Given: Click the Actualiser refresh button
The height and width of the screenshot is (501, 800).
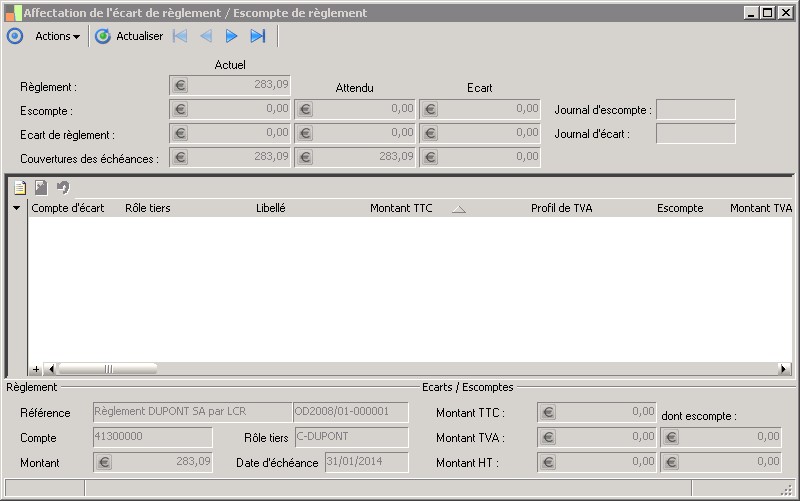Looking at the screenshot, I should click(129, 36).
